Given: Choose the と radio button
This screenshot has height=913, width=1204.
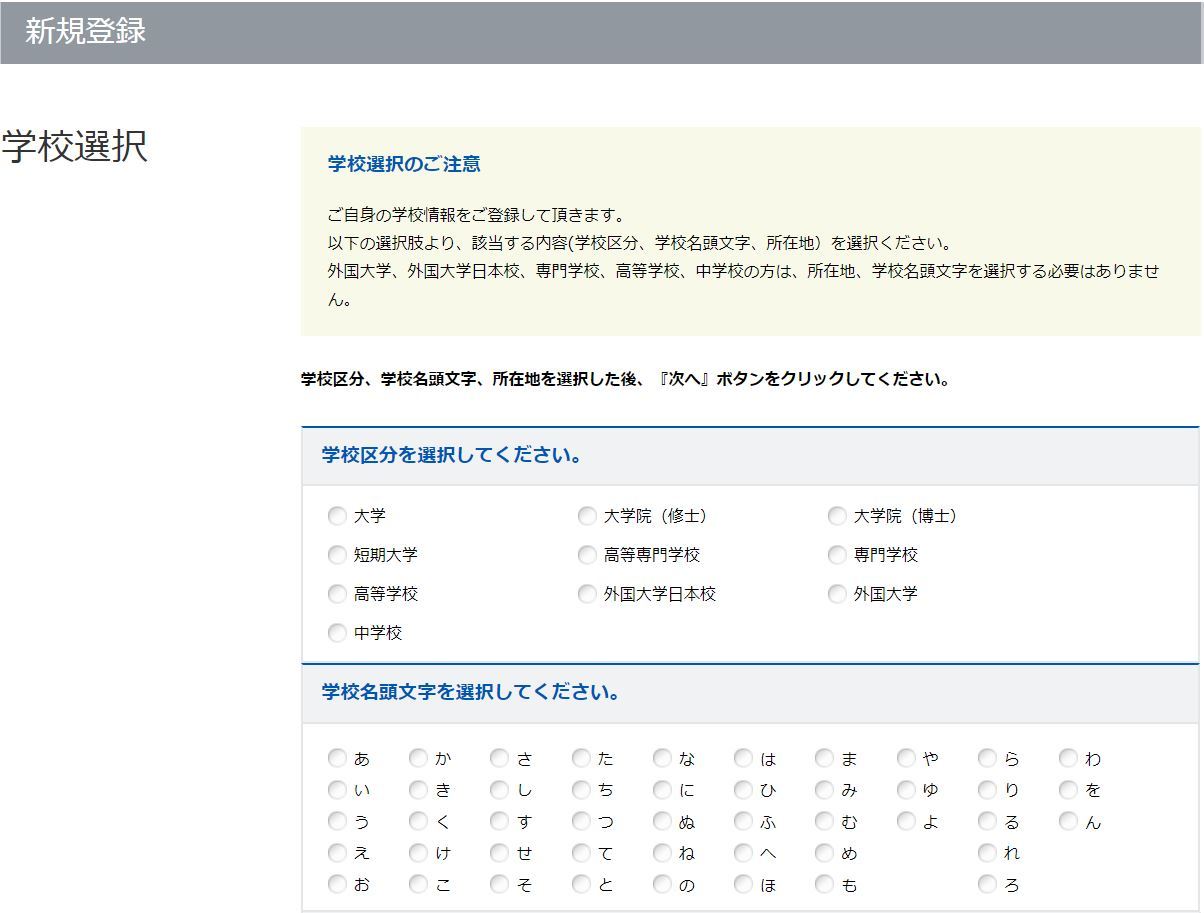Looking at the screenshot, I should 581,884.
